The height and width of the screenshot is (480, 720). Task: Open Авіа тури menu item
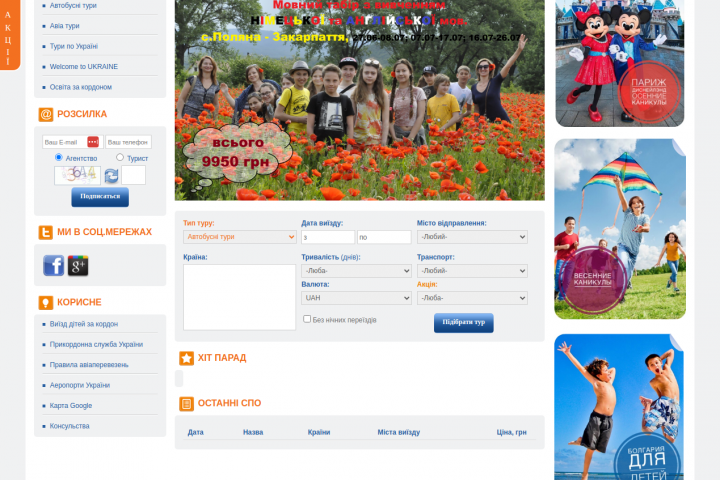point(64,26)
